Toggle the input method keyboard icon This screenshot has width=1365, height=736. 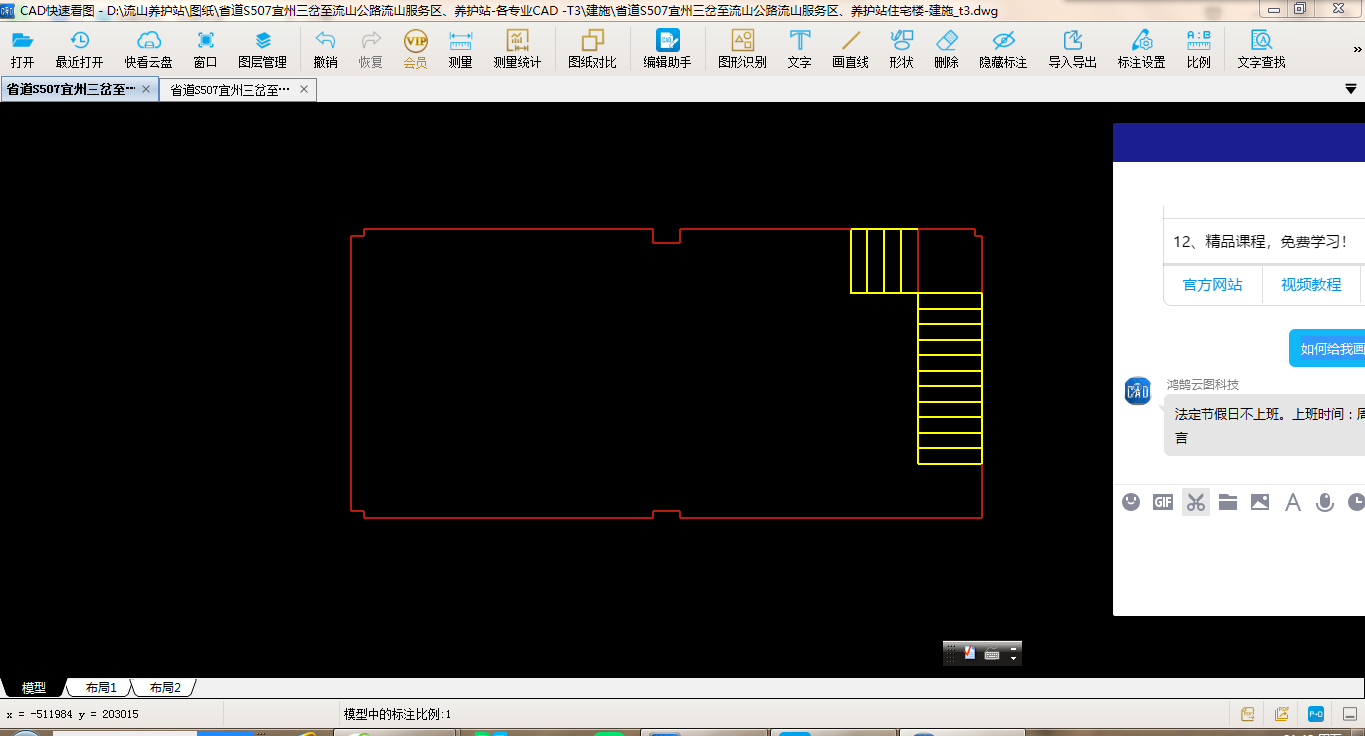coord(992,654)
